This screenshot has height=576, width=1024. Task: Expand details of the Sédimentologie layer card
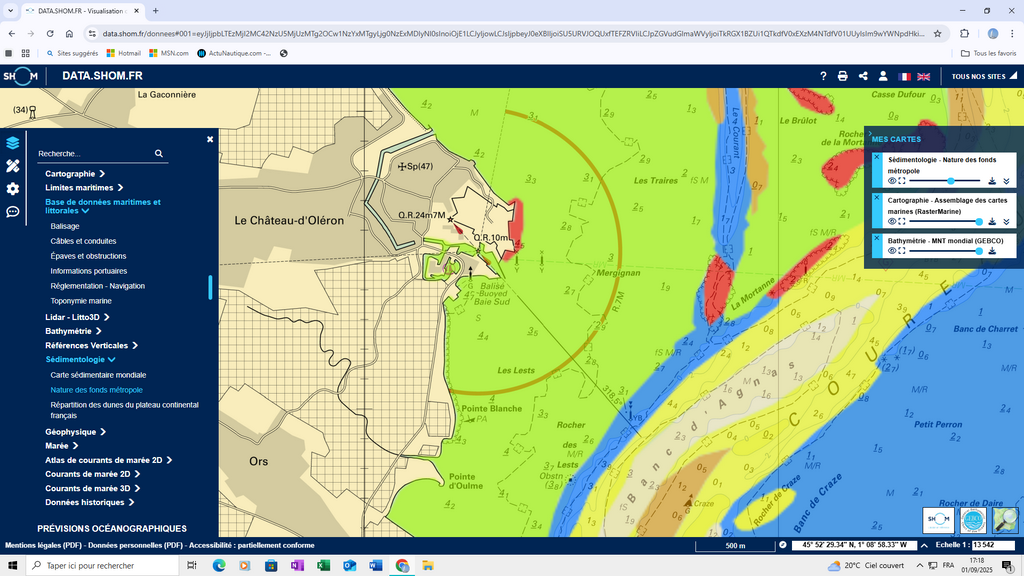1006,181
